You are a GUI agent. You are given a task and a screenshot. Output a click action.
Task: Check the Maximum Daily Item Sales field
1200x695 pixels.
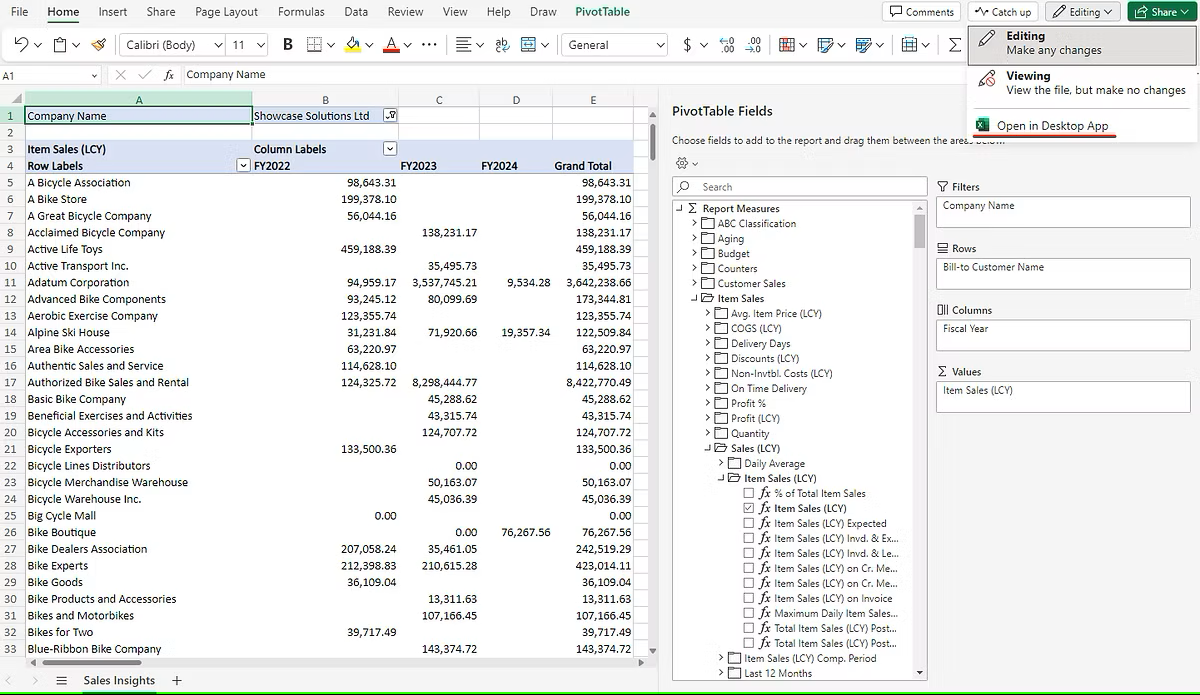coord(749,614)
